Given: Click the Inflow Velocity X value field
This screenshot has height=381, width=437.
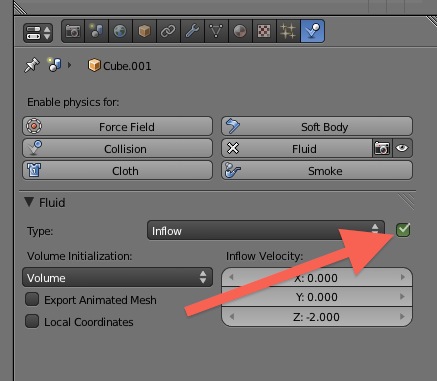Looking at the screenshot, I should click(x=317, y=277).
